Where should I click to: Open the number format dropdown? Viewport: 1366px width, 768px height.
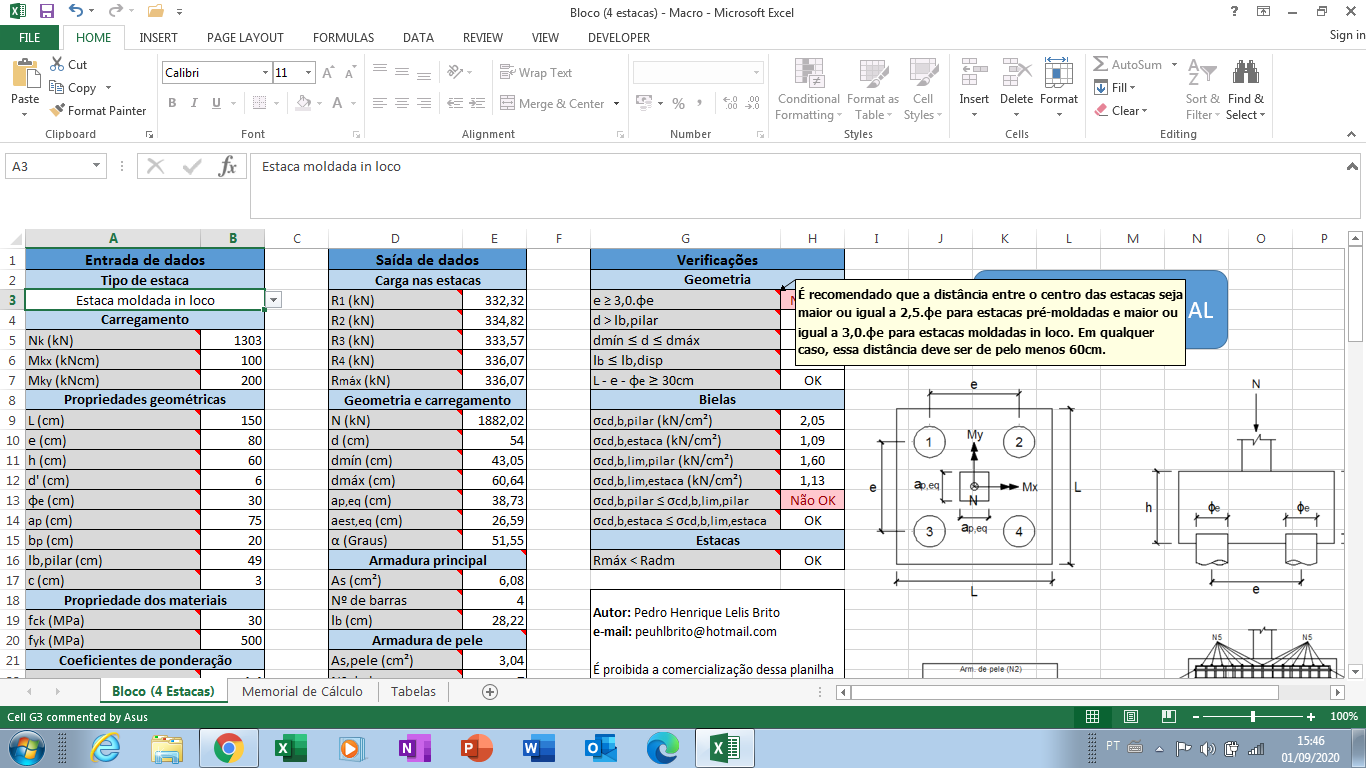coord(756,73)
